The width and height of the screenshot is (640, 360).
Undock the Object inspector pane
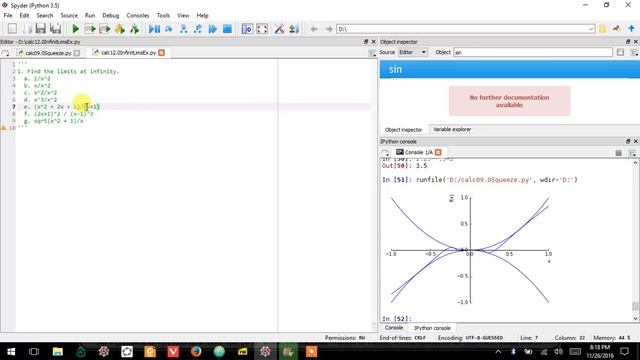coord(628,42)
